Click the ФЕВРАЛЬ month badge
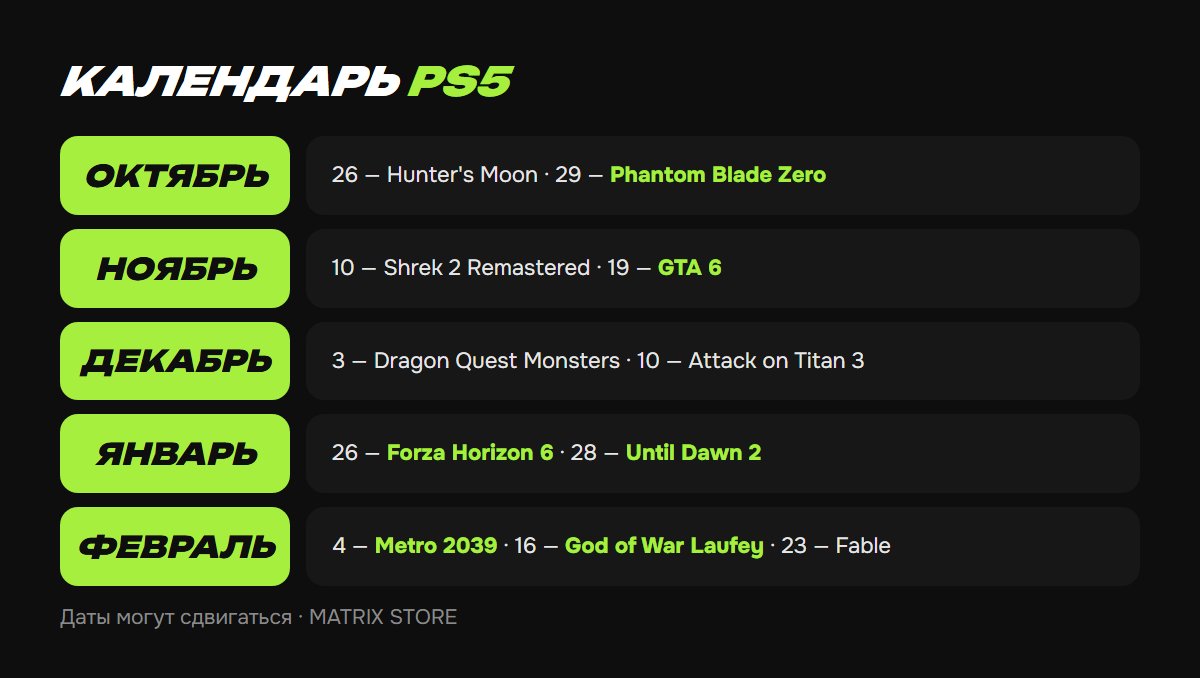1200x678 pixels. (175, 546)
